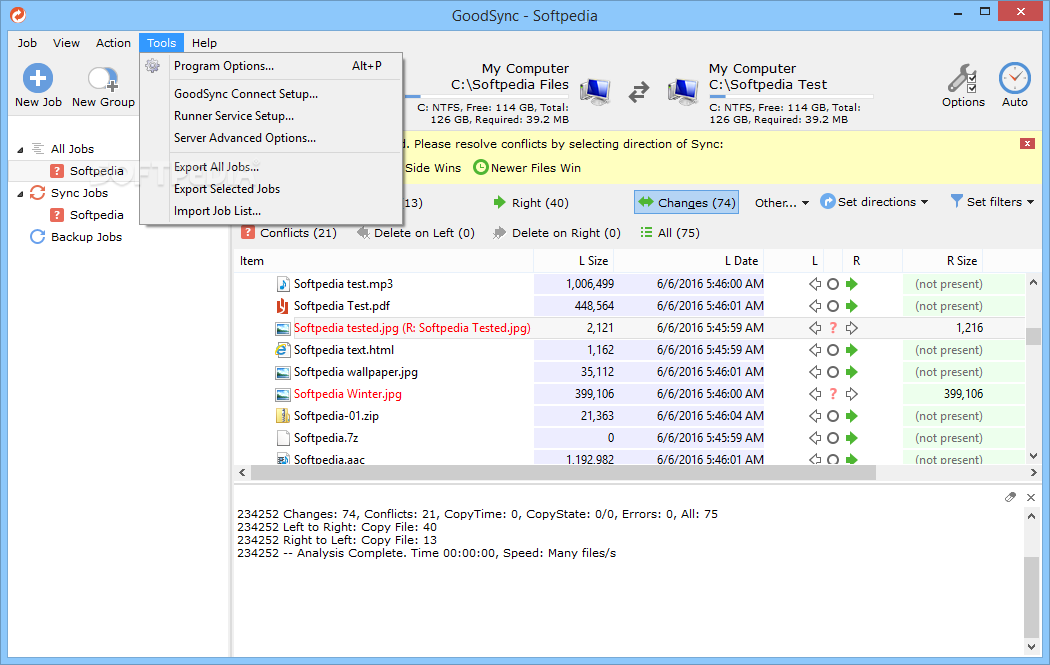Set no-copy circle for Softpedia Test.pdf
Screen dimensions: 1050x665
click(833, 306)
